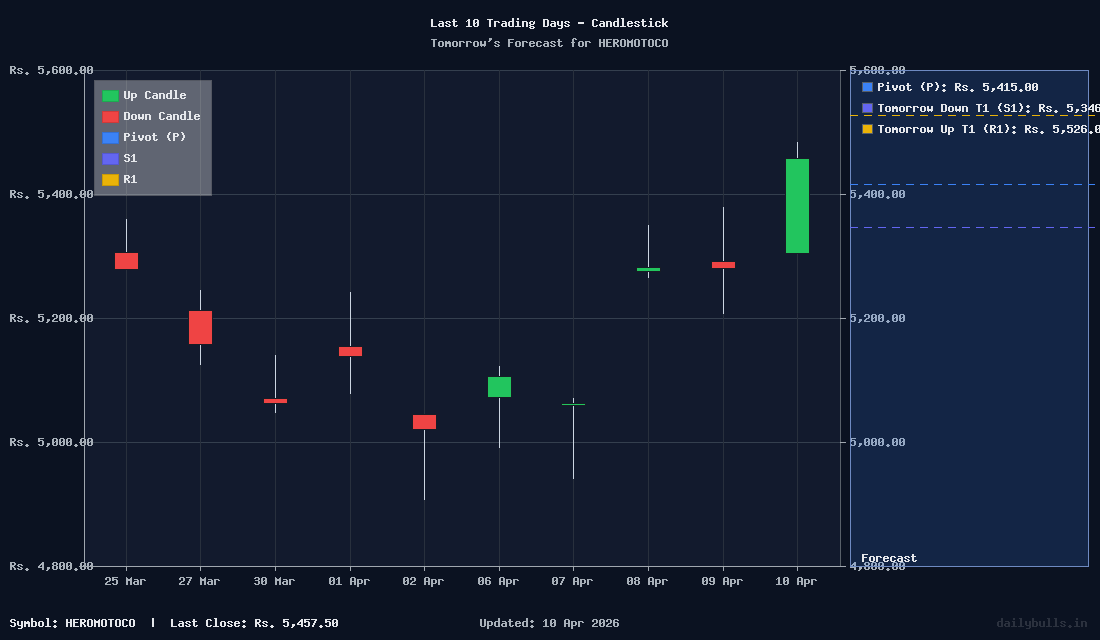Click the Tomorrow Down T1 (S1) swatch
Screen dimensions: 1100x640
click(866, 108)
